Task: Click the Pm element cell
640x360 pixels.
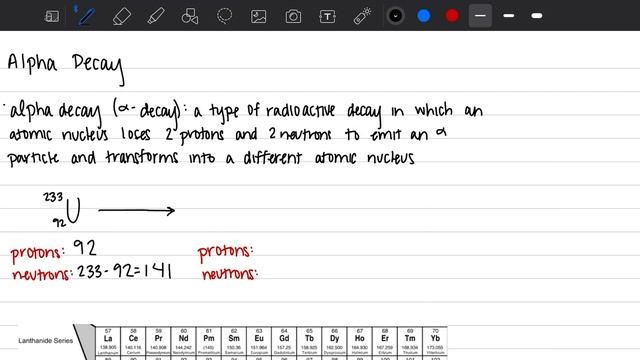Action: pyautogui.click(x=209, y=341)
